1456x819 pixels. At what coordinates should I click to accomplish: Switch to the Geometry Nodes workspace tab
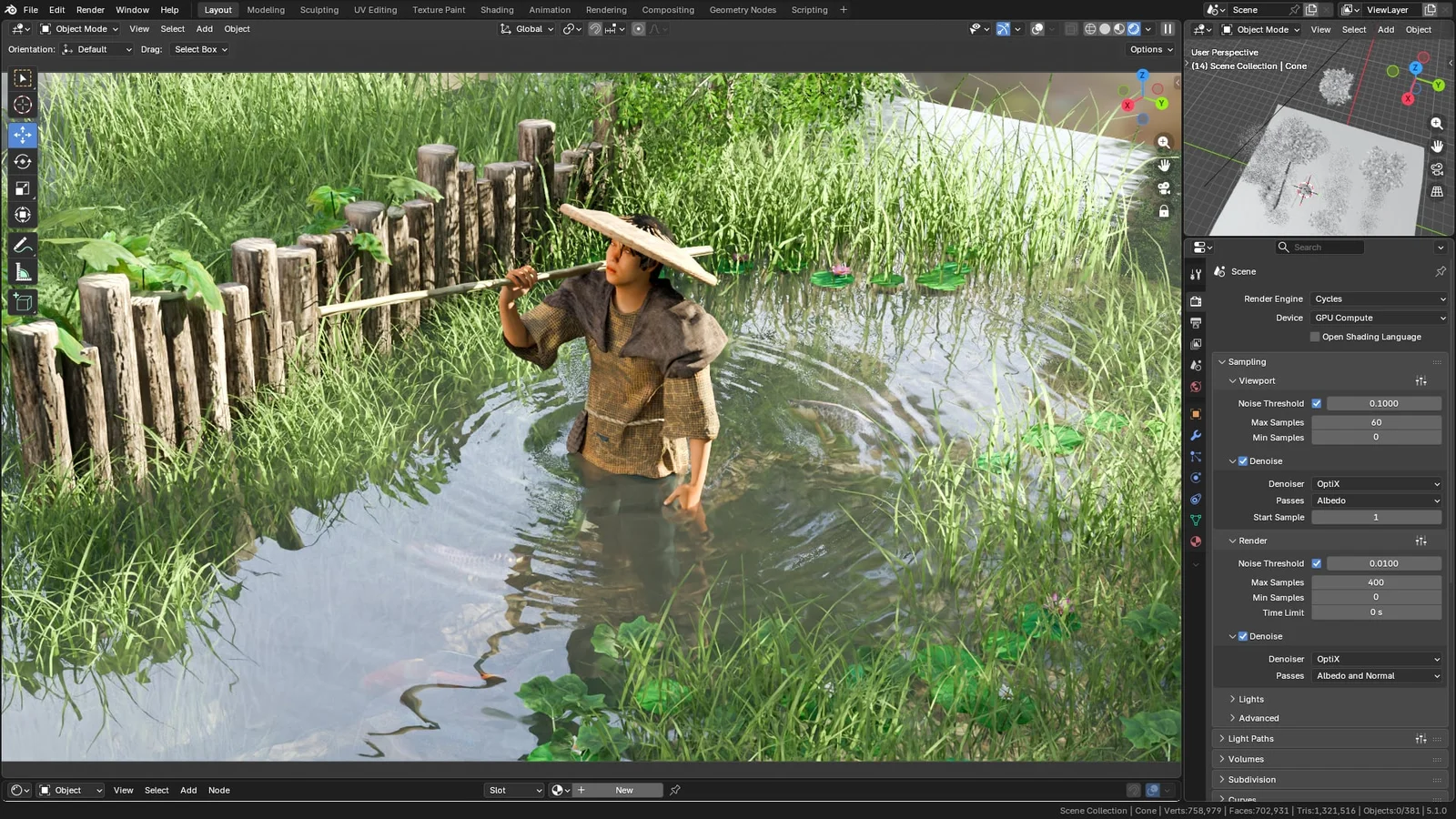pyautogui.click(x=742, y=10)
